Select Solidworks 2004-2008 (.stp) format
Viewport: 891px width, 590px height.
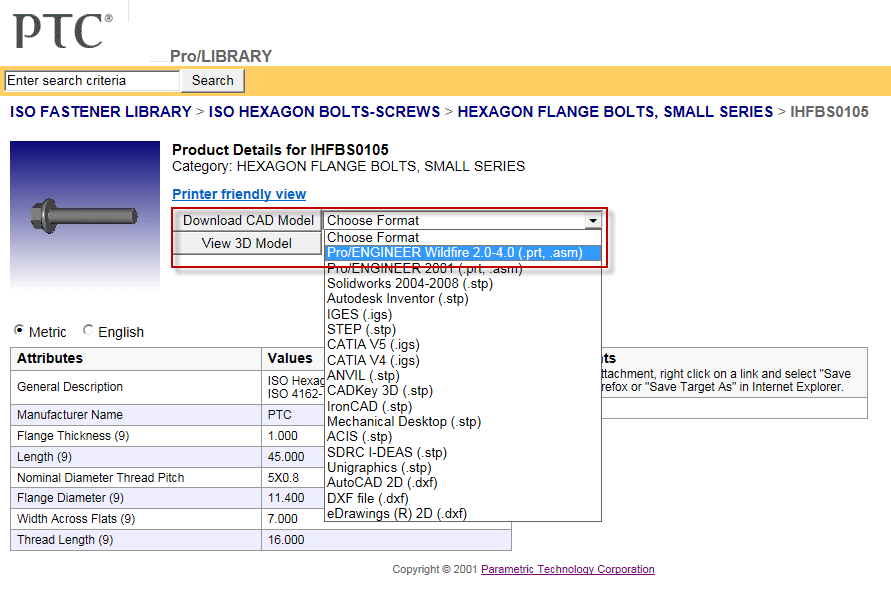coord(409,284)
